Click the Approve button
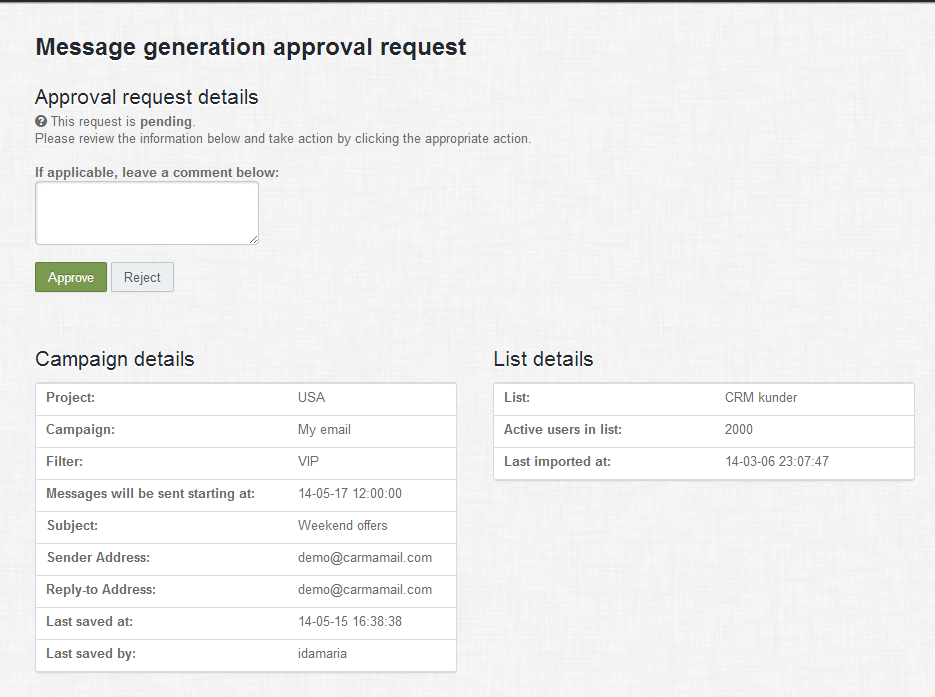The height and width of the screenshot is (697, 935). [71, 277]
